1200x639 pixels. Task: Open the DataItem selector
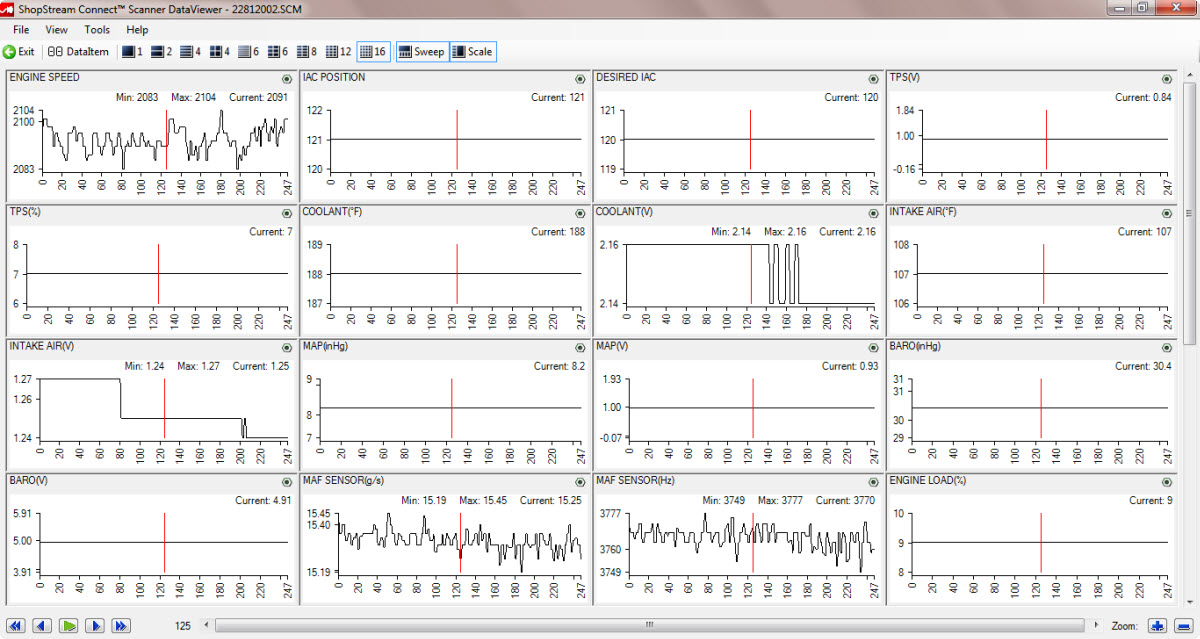[79, 51]
